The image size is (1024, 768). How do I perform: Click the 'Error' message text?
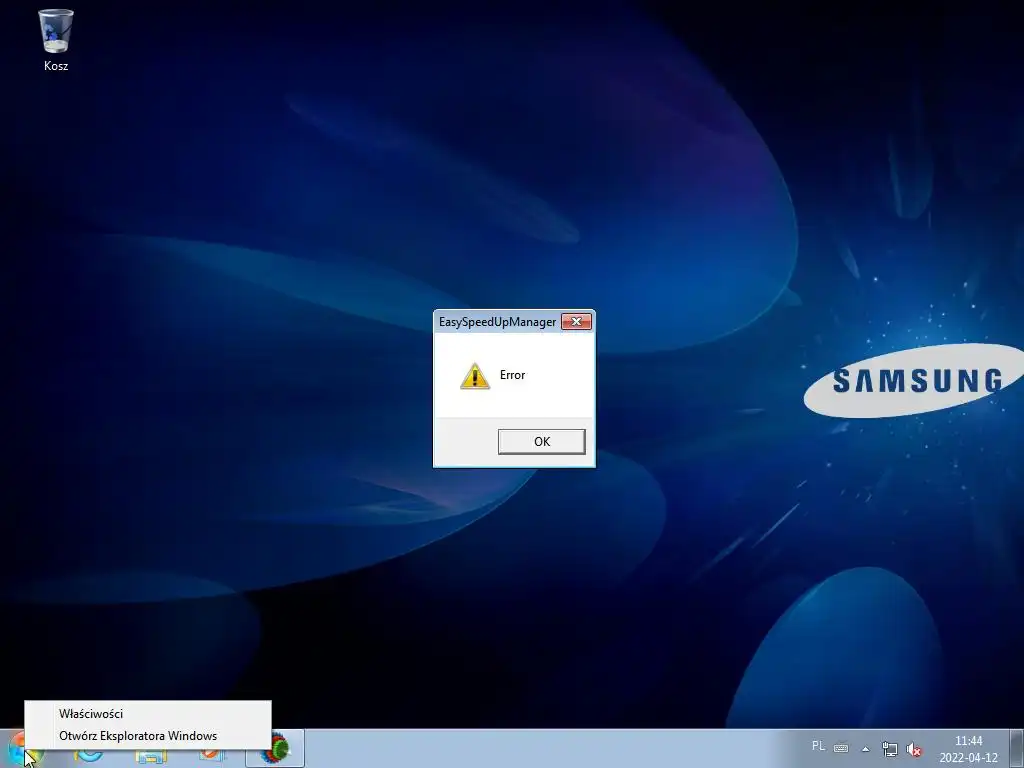point(512,375)
